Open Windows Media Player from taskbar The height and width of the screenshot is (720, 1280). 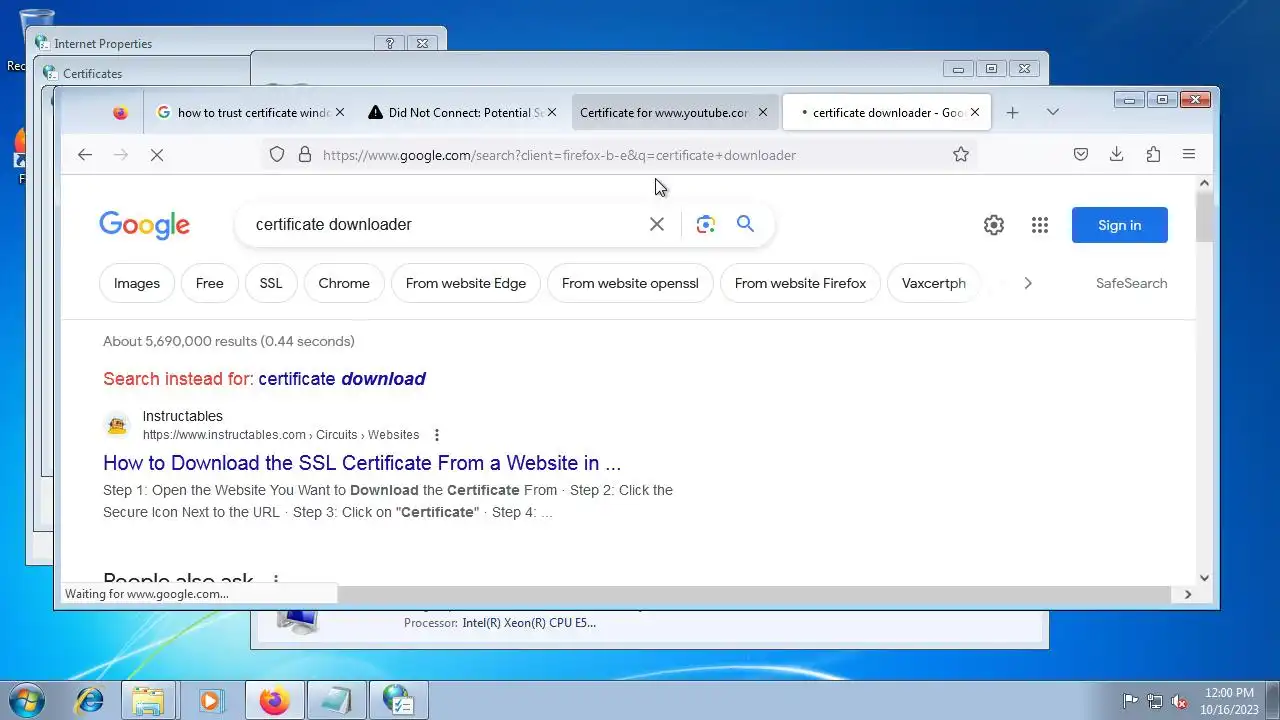click(210, 701)
